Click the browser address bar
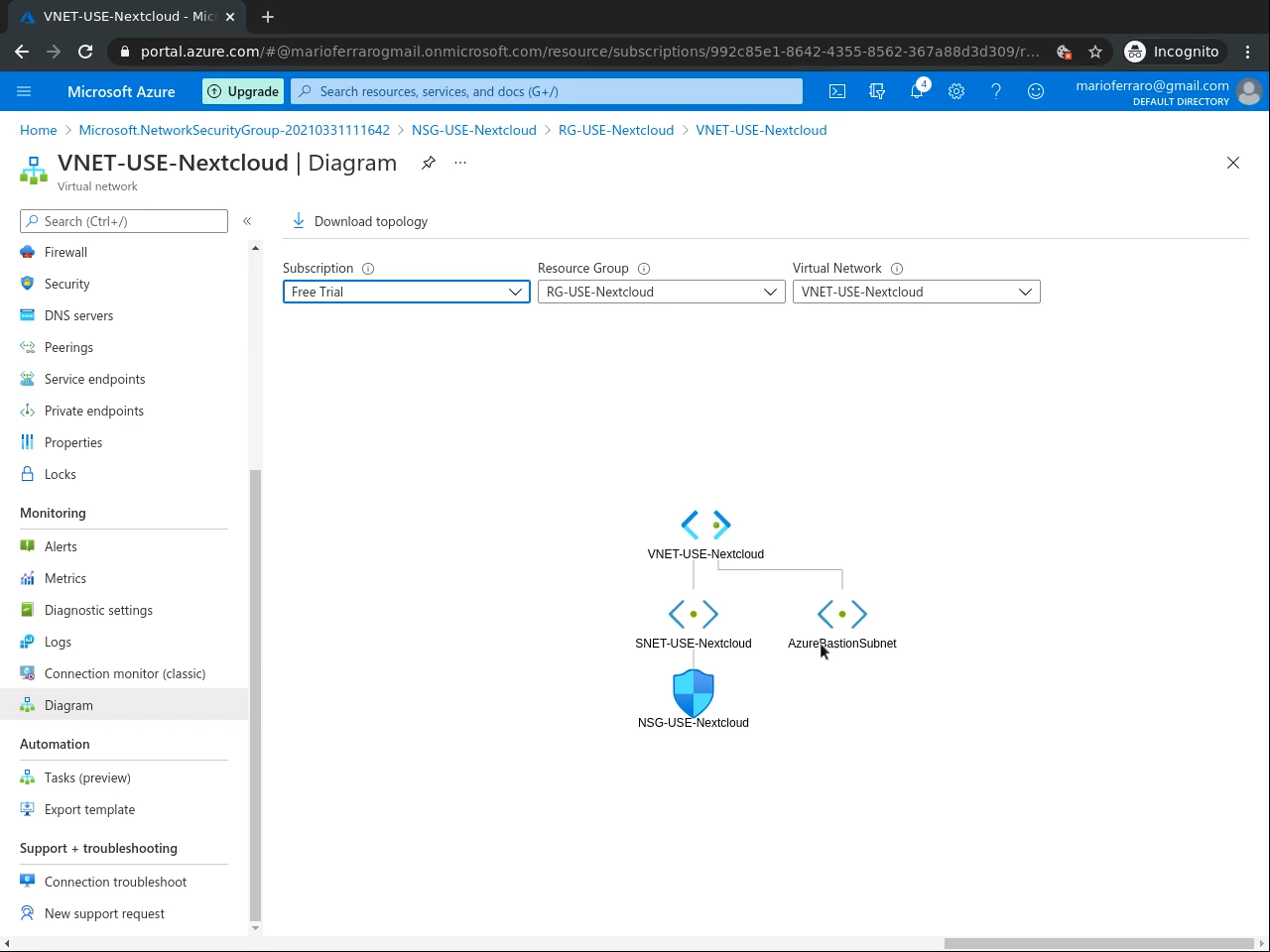1270x952 pixels. pyautogui.click(x=589, y=52)
